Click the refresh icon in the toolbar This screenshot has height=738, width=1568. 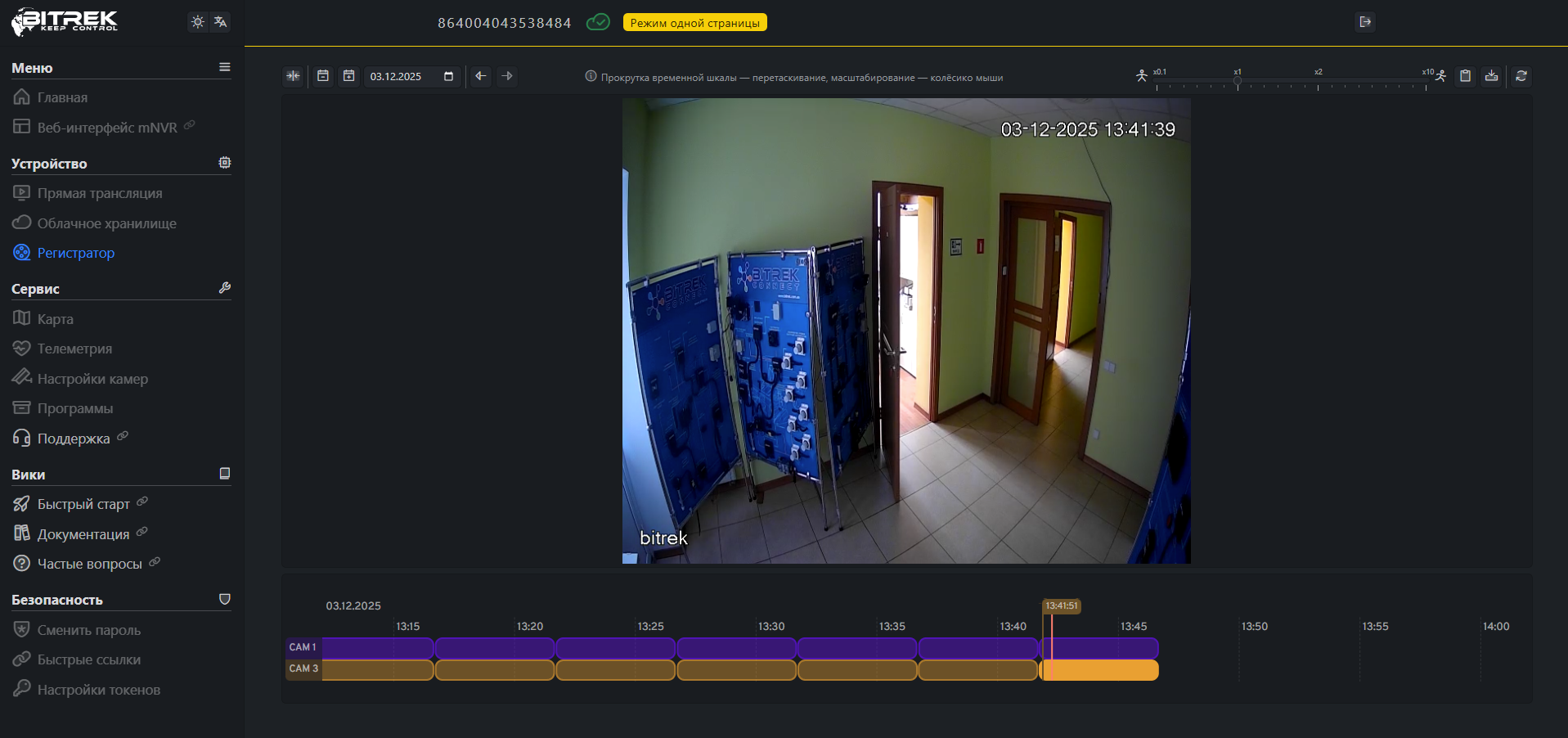(1521, 76)
